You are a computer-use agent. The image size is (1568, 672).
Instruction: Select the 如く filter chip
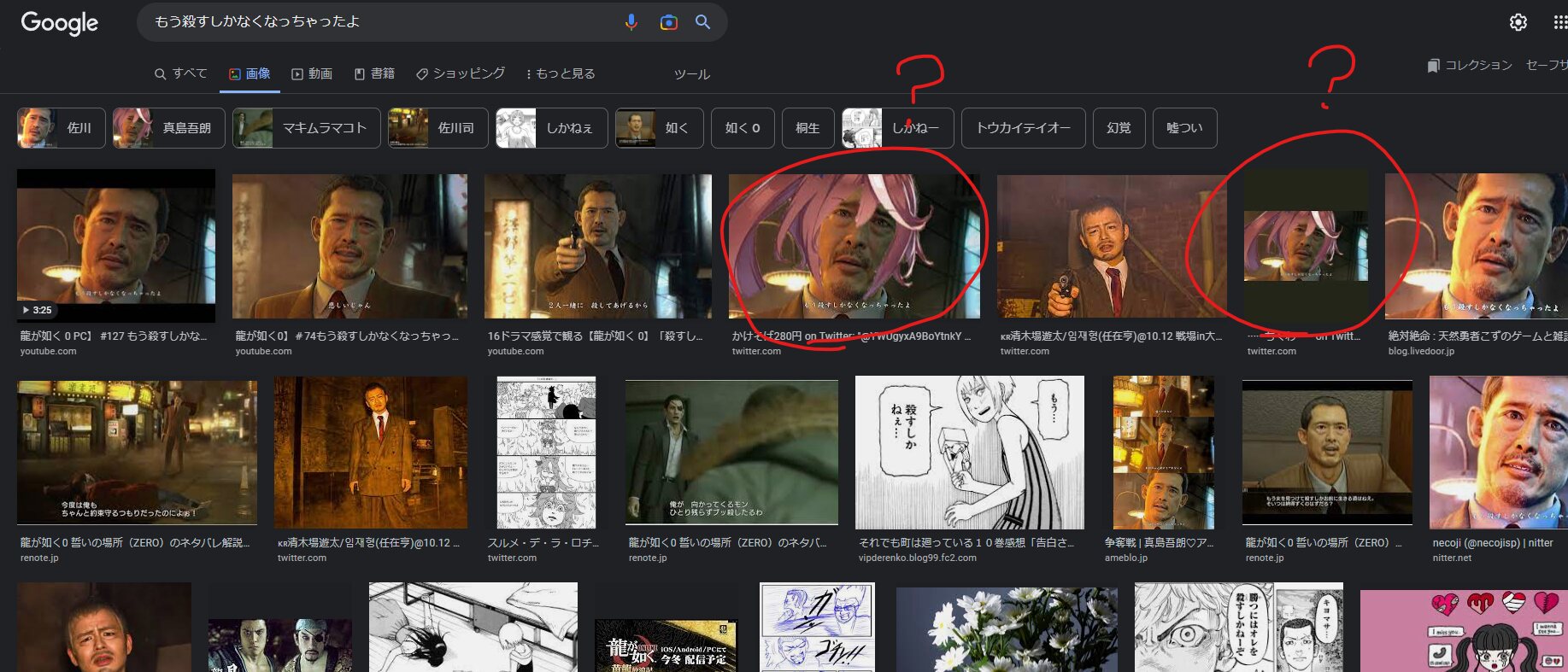pos(660,128)
